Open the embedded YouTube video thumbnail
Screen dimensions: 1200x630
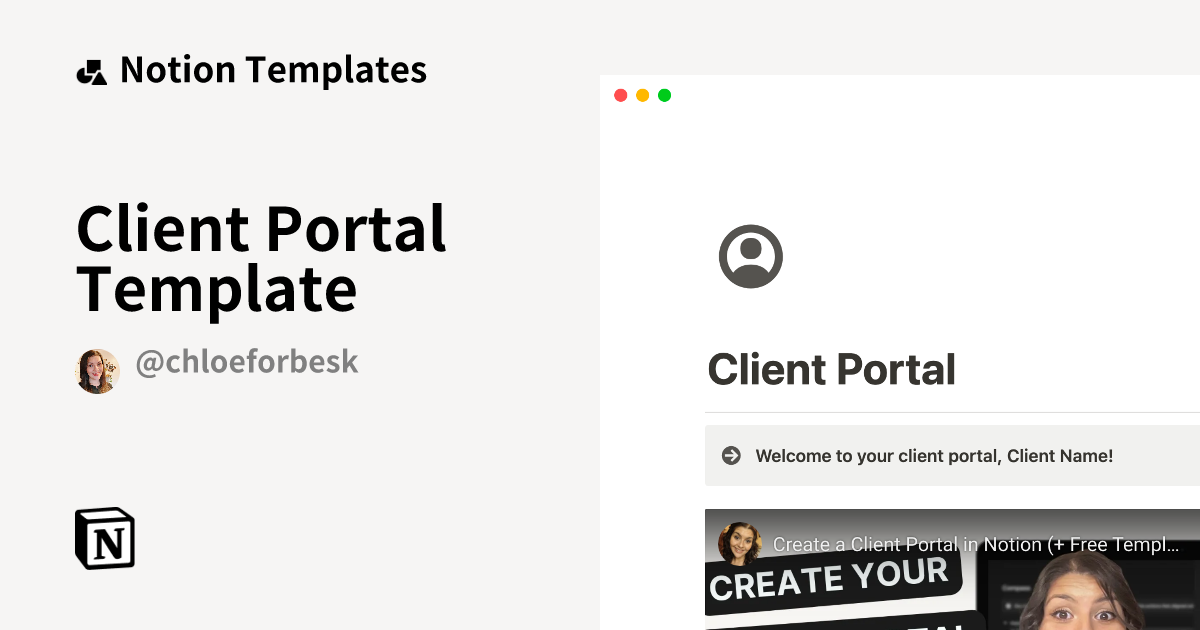[952, 570]
